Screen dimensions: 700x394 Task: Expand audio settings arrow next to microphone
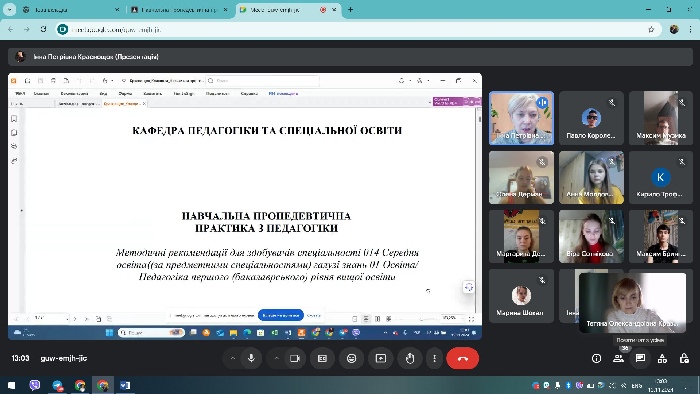[233, 358]
